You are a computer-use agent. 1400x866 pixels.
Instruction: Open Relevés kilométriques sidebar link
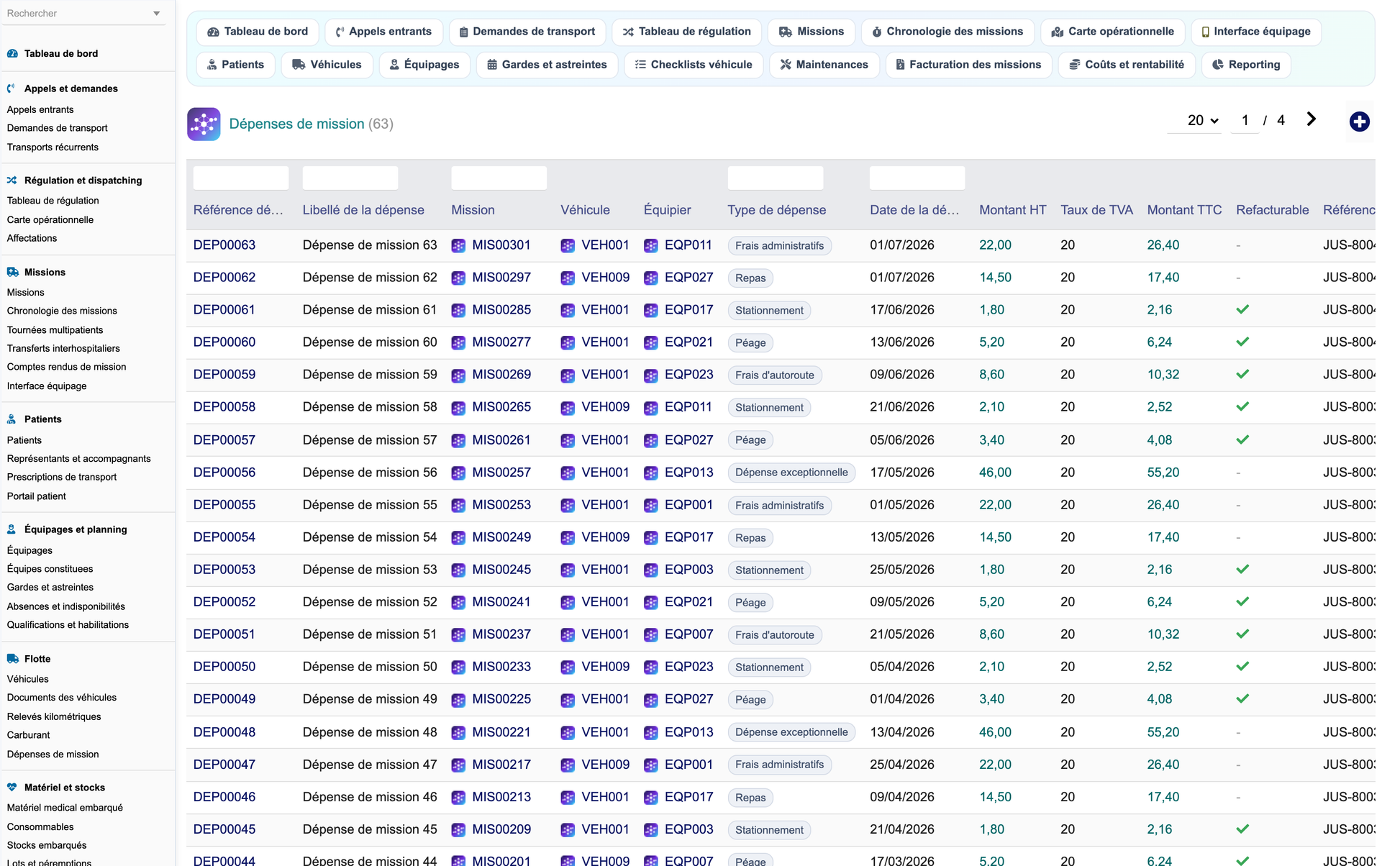(x=54, y=717)
